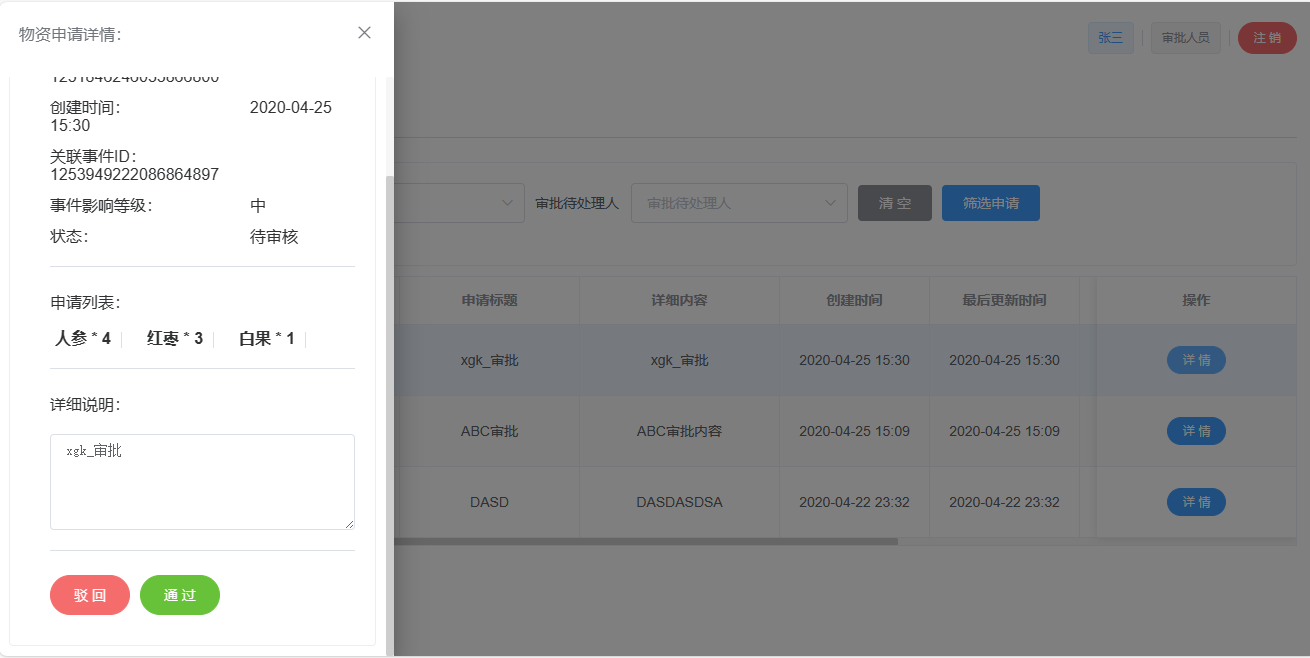This screenshot has width=1310, height=658.
Task: Open 详情 for the xgk_审批 row
Action: pos(1196,360)
